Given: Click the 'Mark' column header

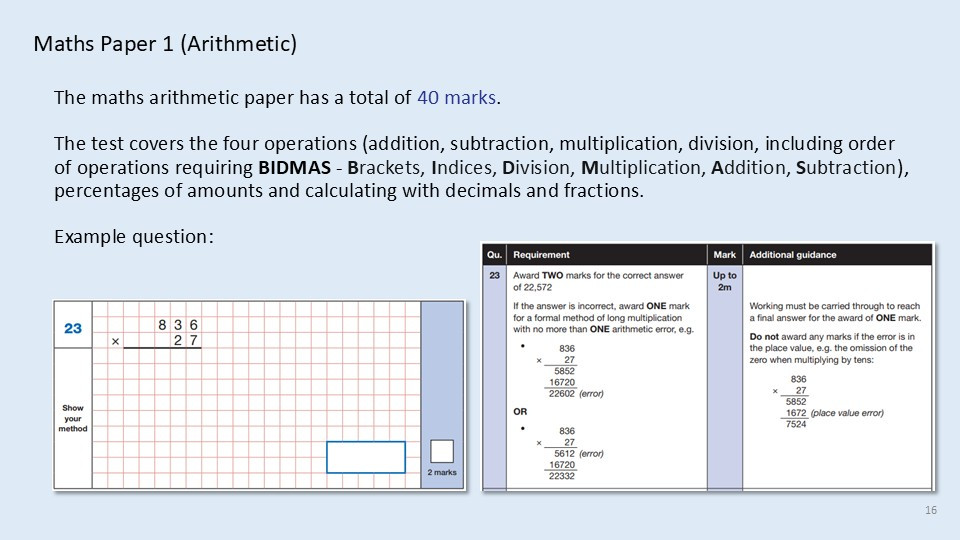Looking at the screenshot, I should pos(724,255).
